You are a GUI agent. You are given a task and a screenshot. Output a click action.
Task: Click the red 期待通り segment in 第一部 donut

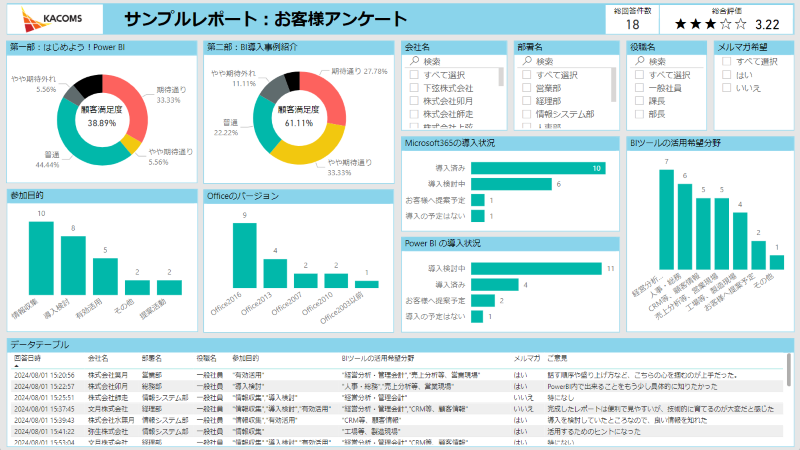(x=134, y=105)
